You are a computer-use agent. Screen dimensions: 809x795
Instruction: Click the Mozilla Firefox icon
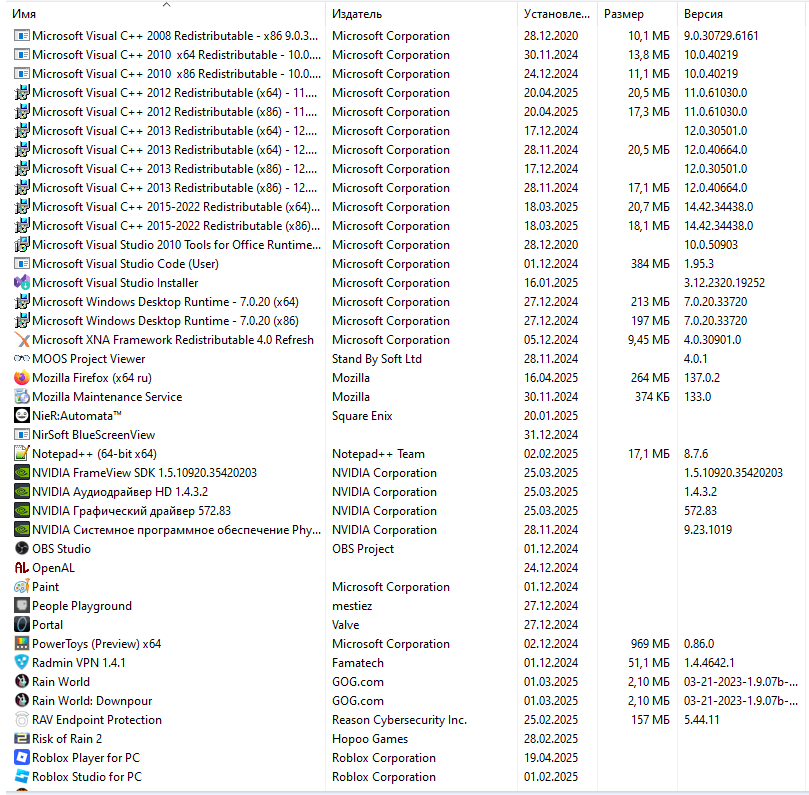[x=22, y=378]
